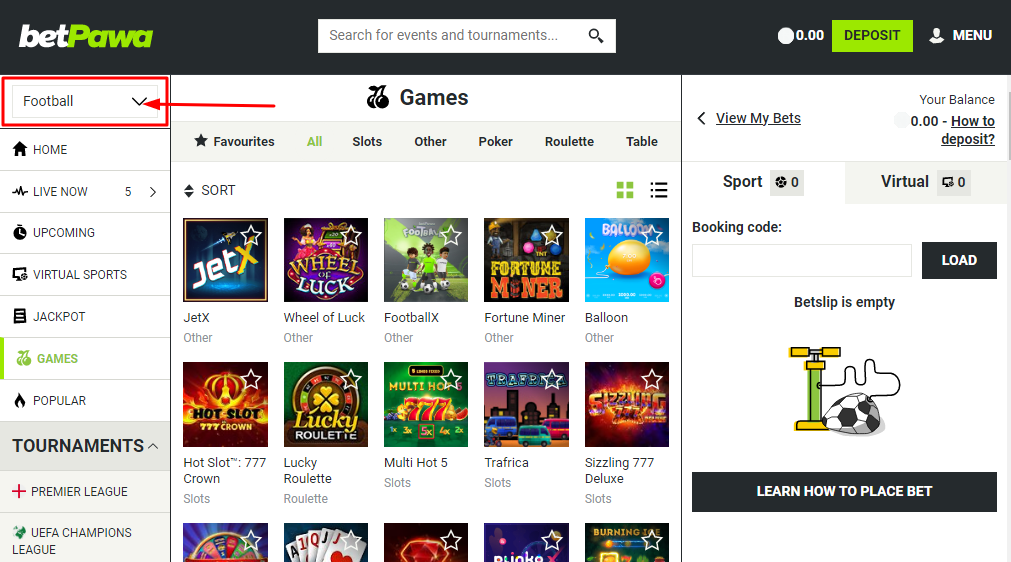
Task: Open the Sort options
Action: (210, 190)
